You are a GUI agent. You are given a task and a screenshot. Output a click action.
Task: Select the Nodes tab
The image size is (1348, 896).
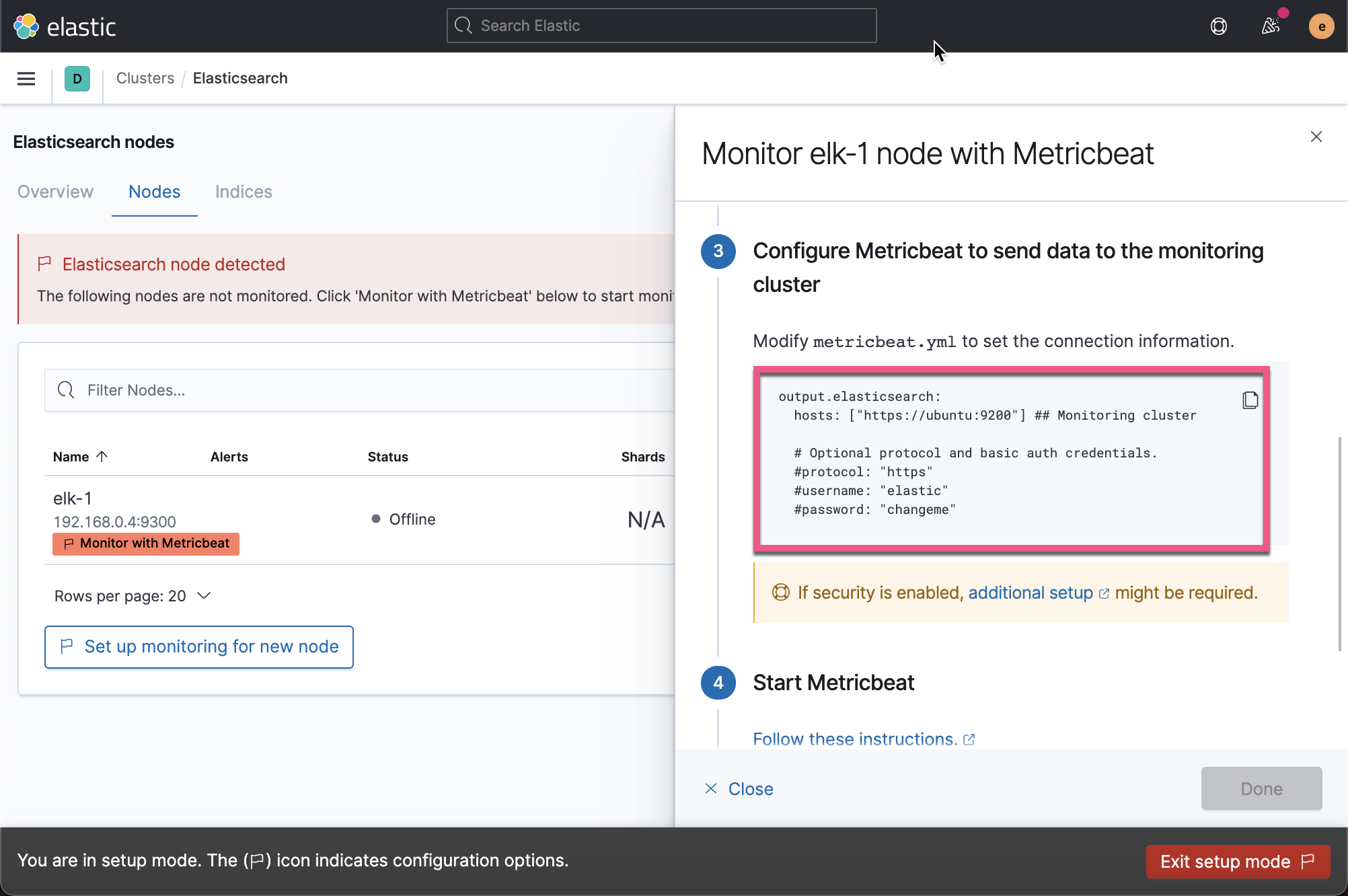(x=154, y=192)
